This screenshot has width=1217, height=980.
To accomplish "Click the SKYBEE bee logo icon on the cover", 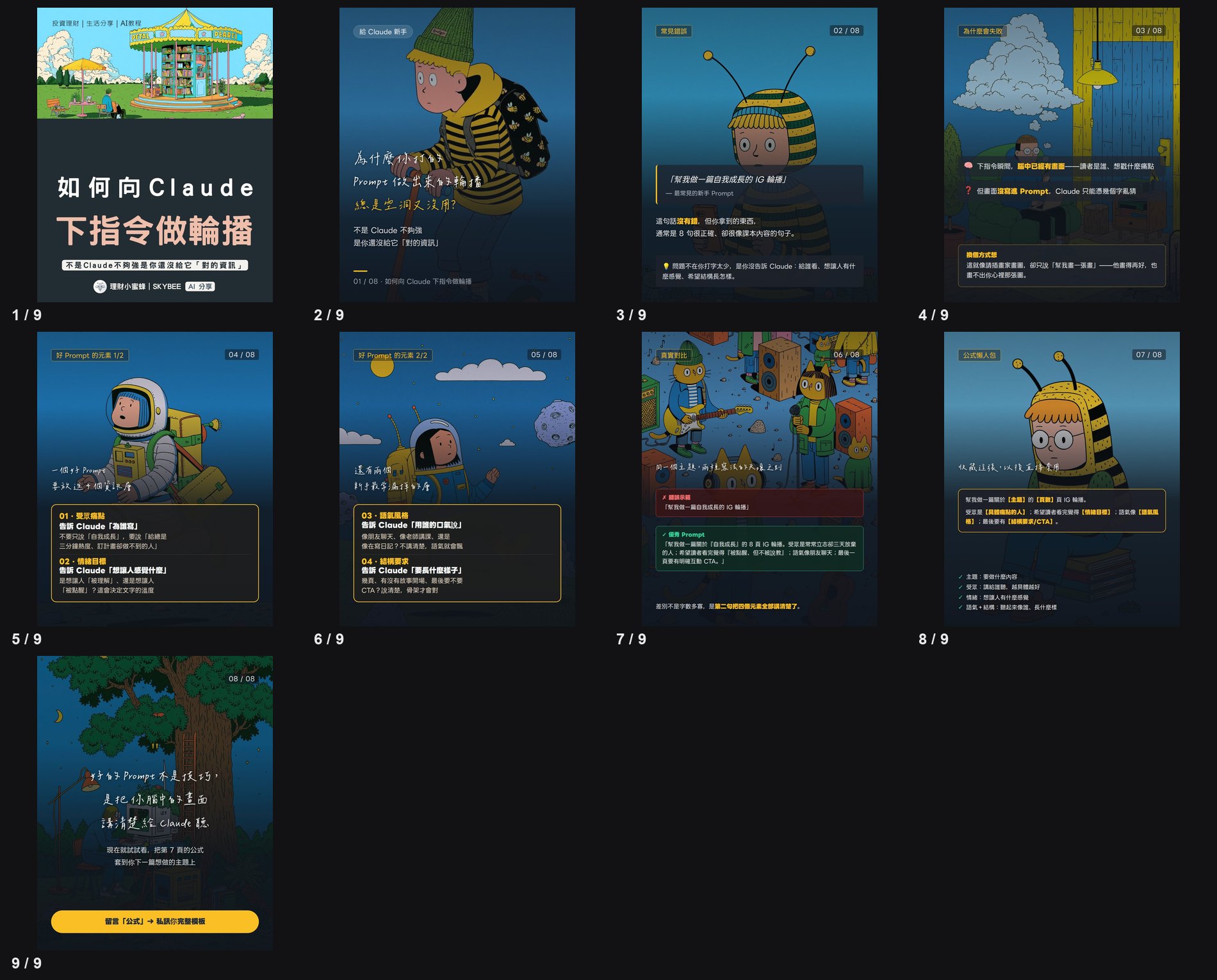I will point(100,286).
